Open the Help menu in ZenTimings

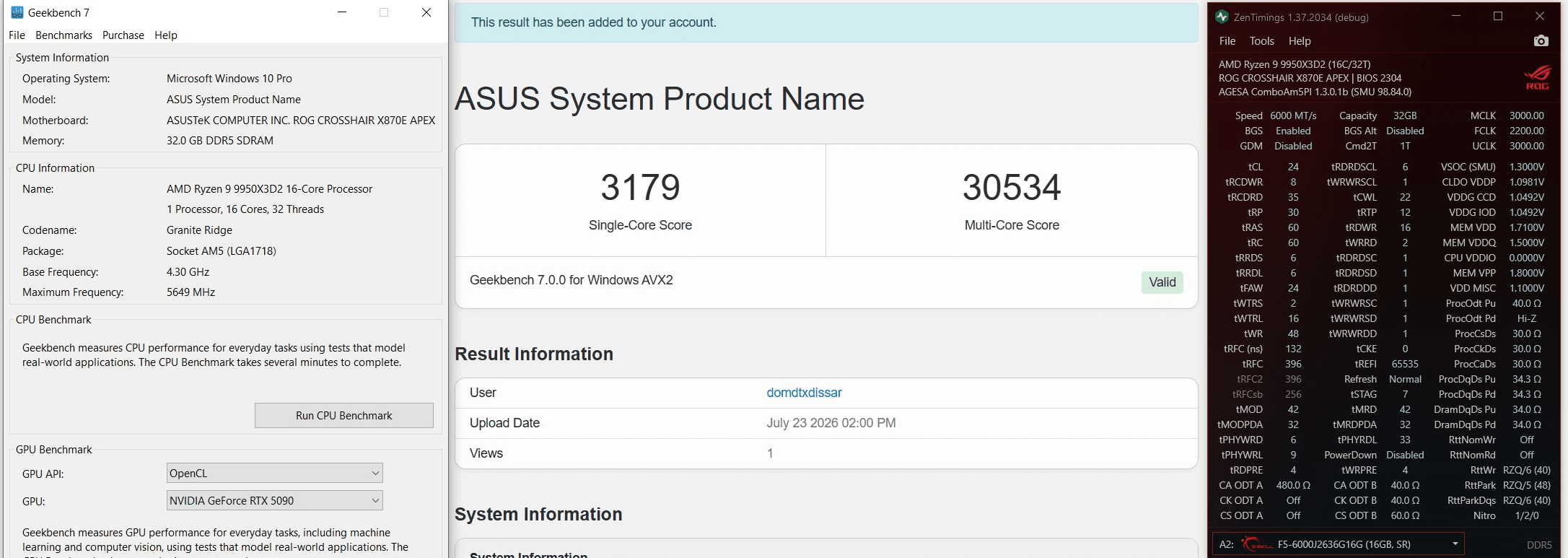pyautogui.click(x=1300, y=41)
